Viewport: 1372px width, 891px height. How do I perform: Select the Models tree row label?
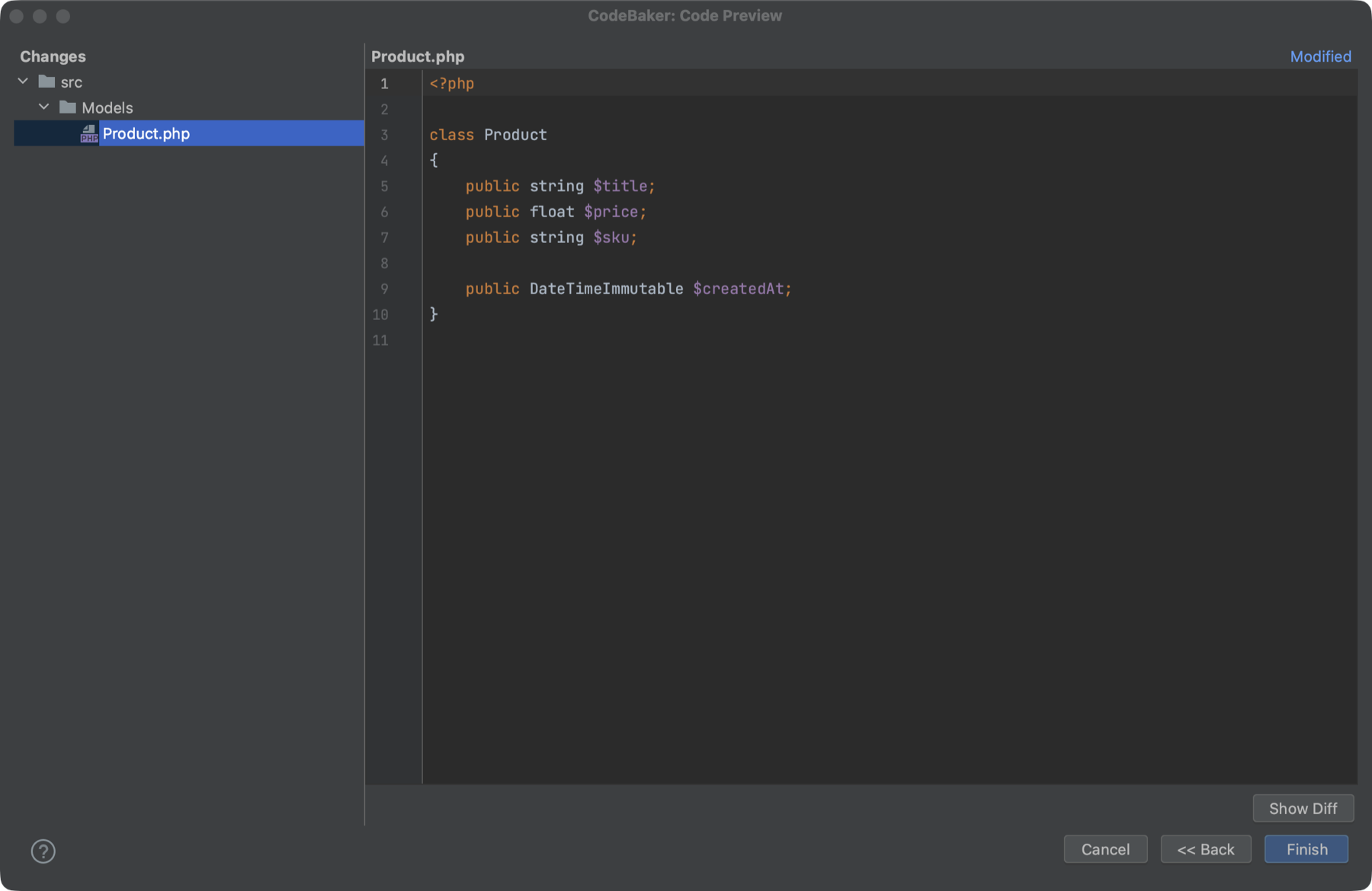[107, 108]
